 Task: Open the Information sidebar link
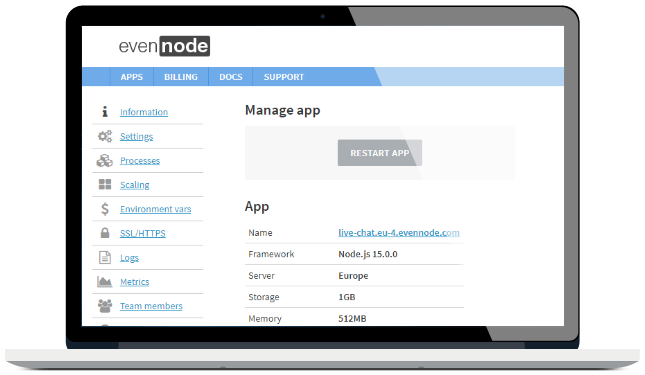point(144,112)
